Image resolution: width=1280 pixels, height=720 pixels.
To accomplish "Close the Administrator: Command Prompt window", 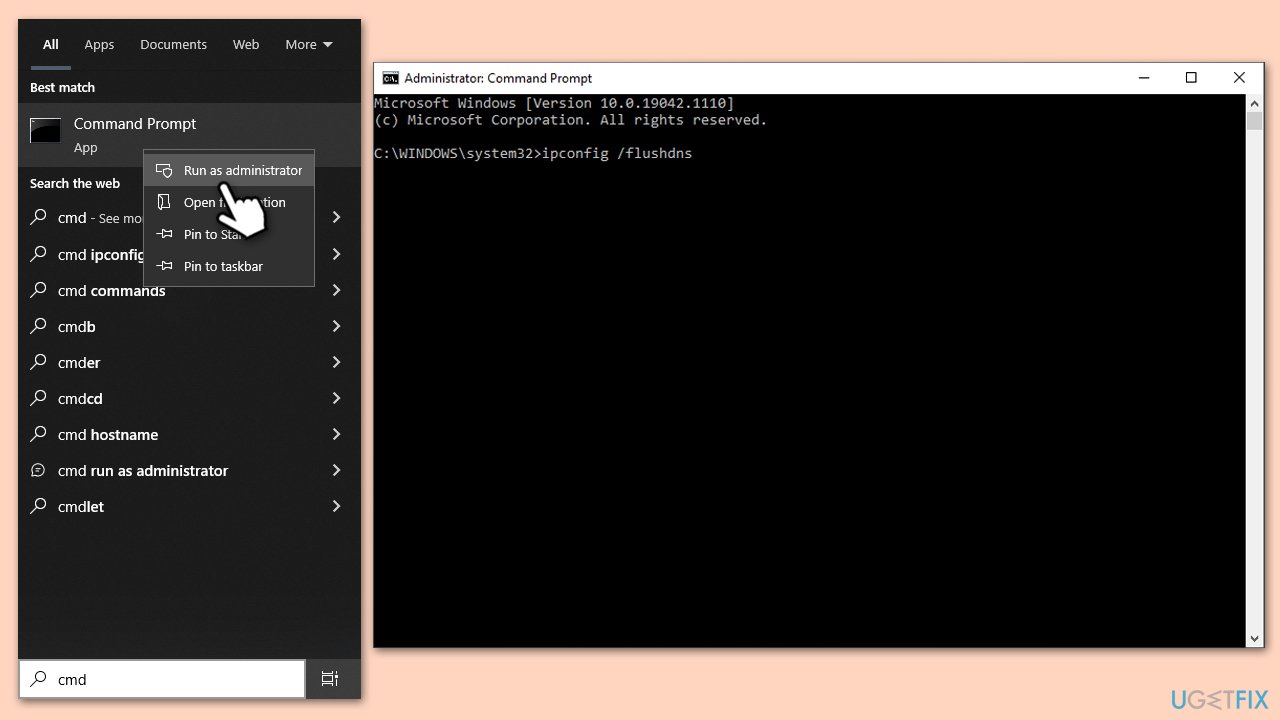I will pyautogui.click(x=1239, y=78).
